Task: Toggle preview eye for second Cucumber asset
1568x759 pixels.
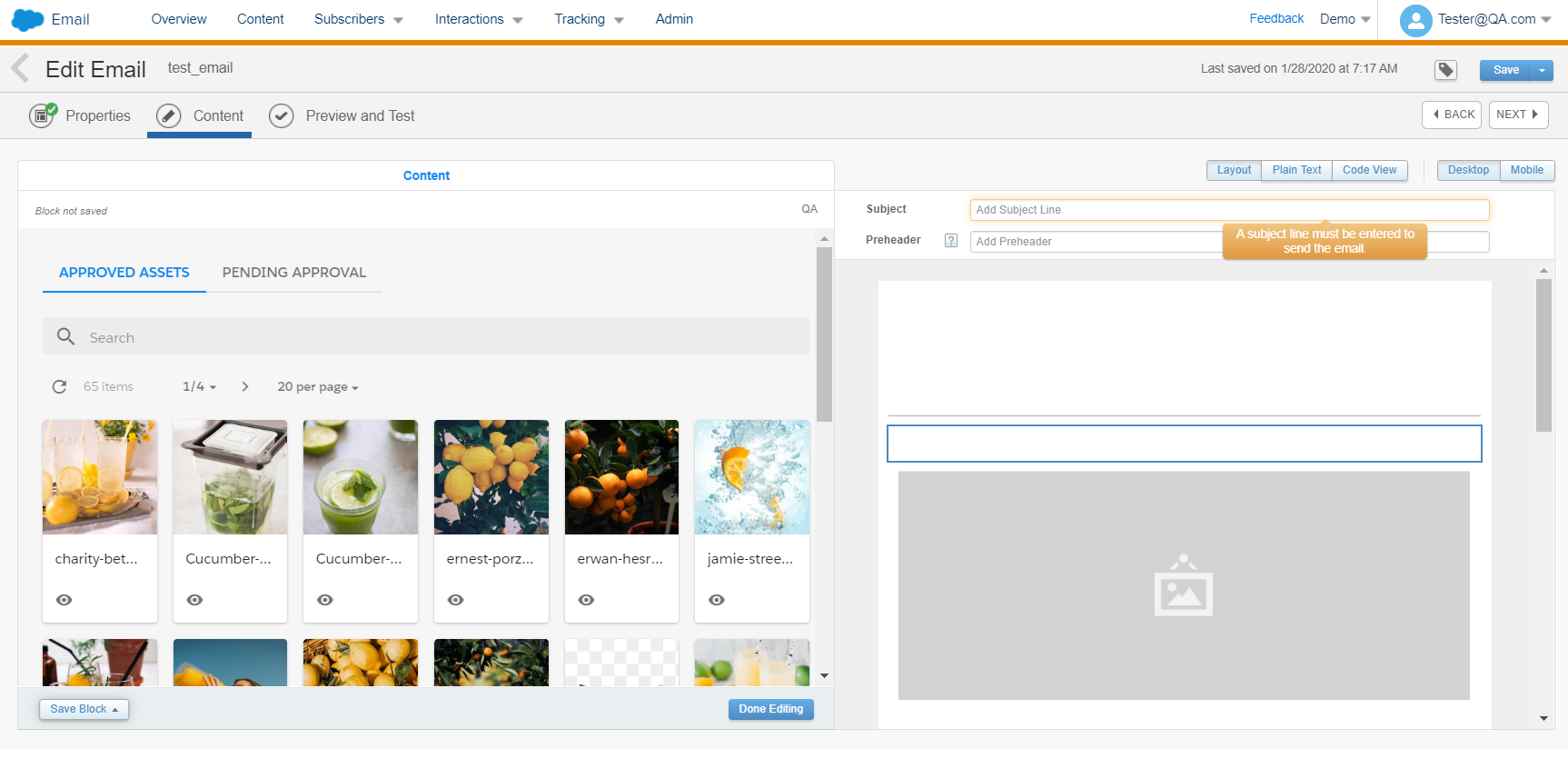Action: pos(325,600)
